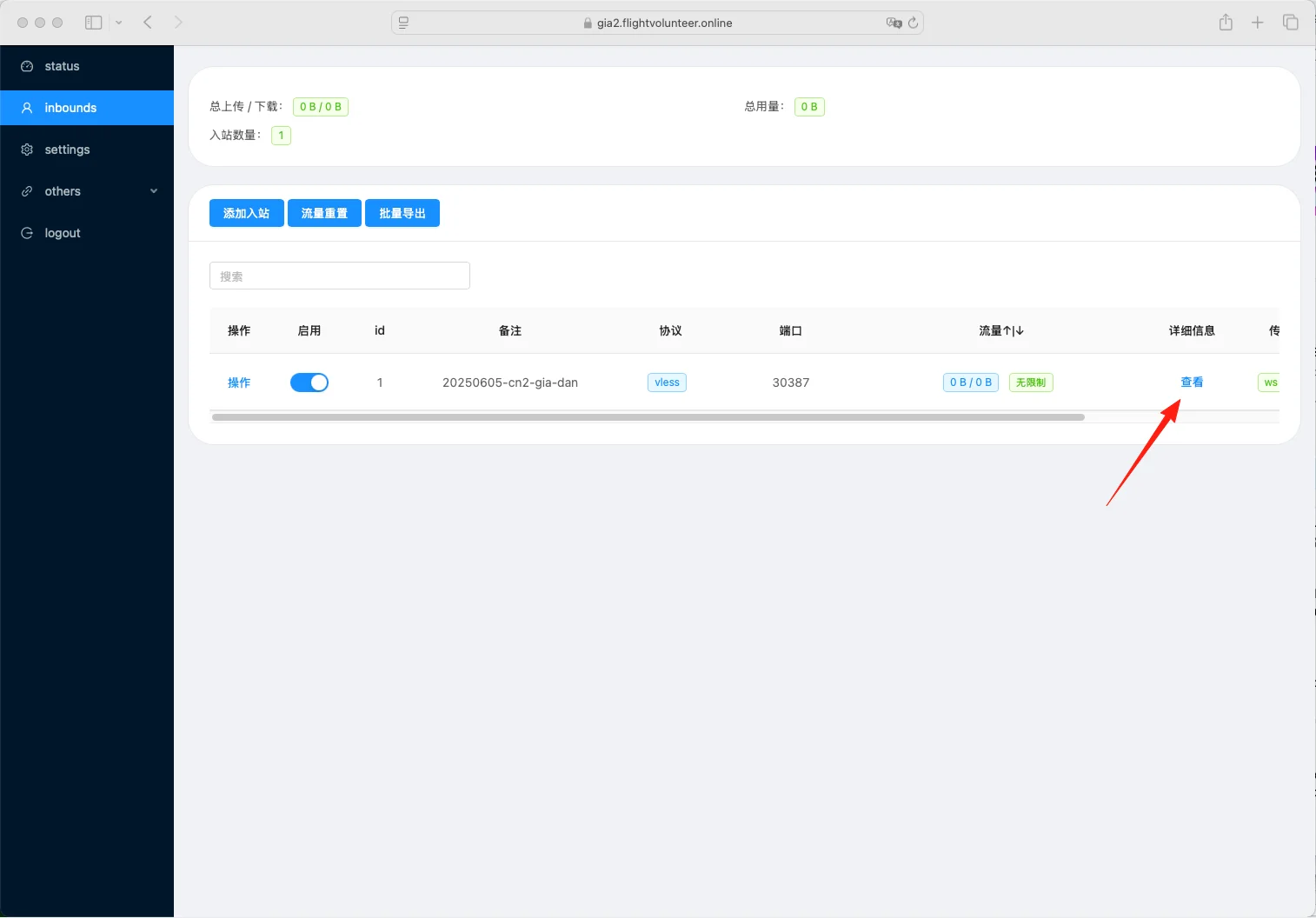1316x918 pixels.
Task: Click the table horizontal scrollbar
Action: coord(648,417)
